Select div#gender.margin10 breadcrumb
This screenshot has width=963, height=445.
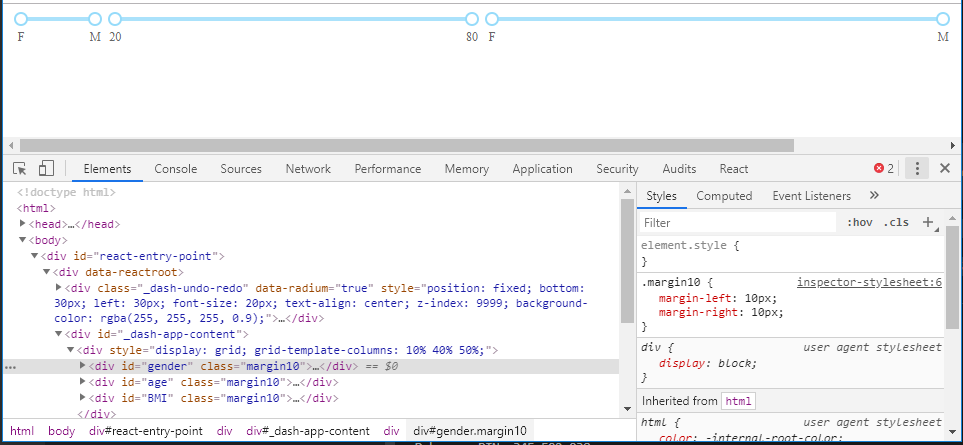coord(470,431)
